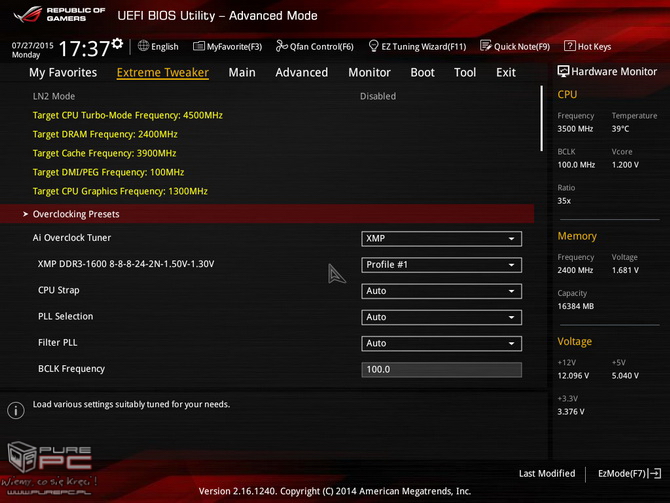Select the CPU Strap label
This screenshot has width=670, height=503.
(x=59, y=290)
